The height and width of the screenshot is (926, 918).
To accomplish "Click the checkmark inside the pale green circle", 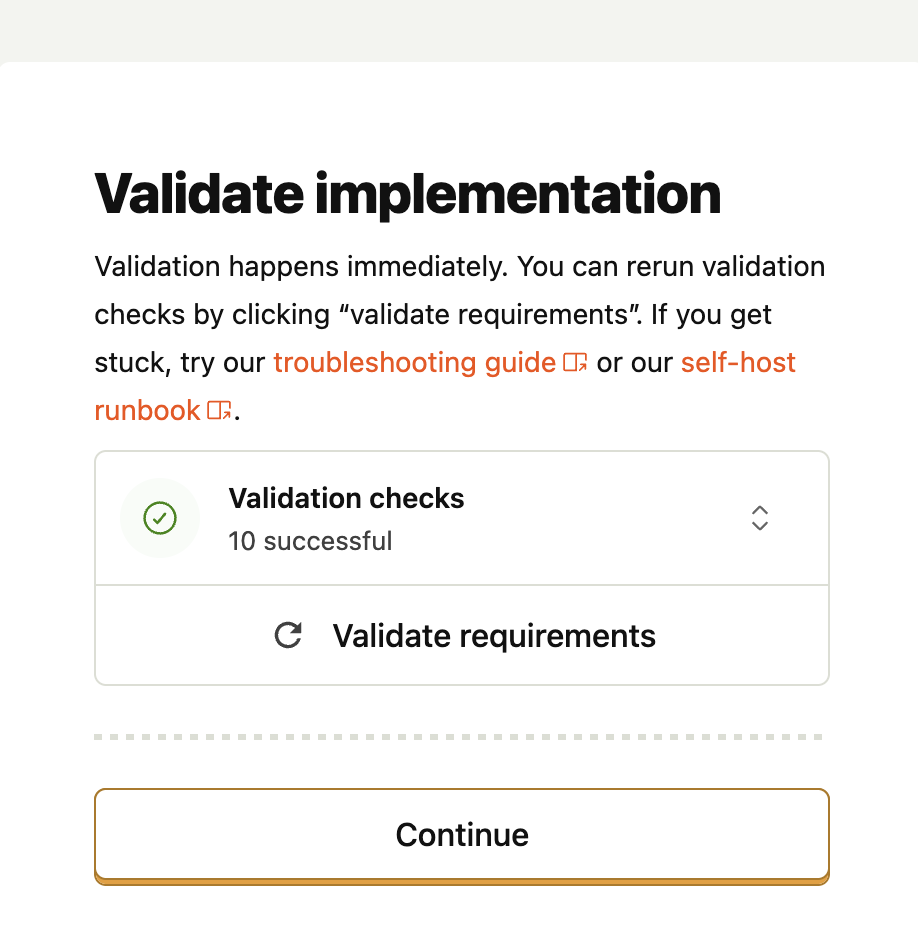I will coord(160,518).
